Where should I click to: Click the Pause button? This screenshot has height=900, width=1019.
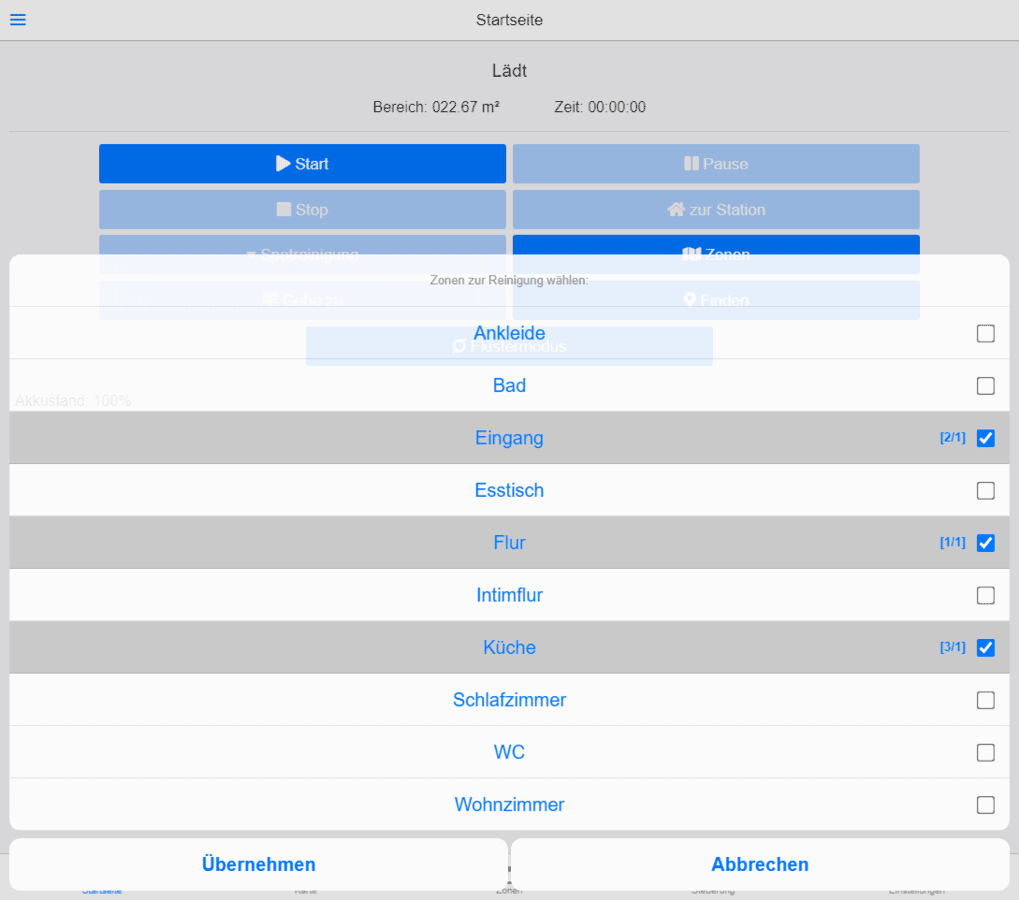click(716, 164)
